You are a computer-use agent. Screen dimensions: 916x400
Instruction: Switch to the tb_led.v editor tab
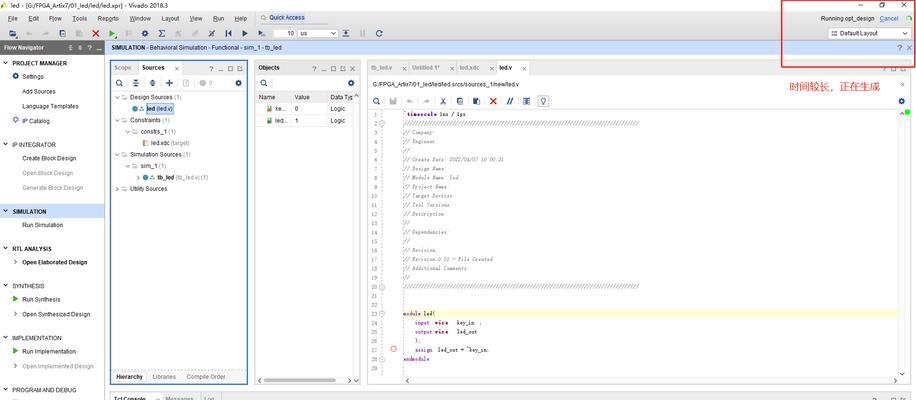tap(381, 68)
